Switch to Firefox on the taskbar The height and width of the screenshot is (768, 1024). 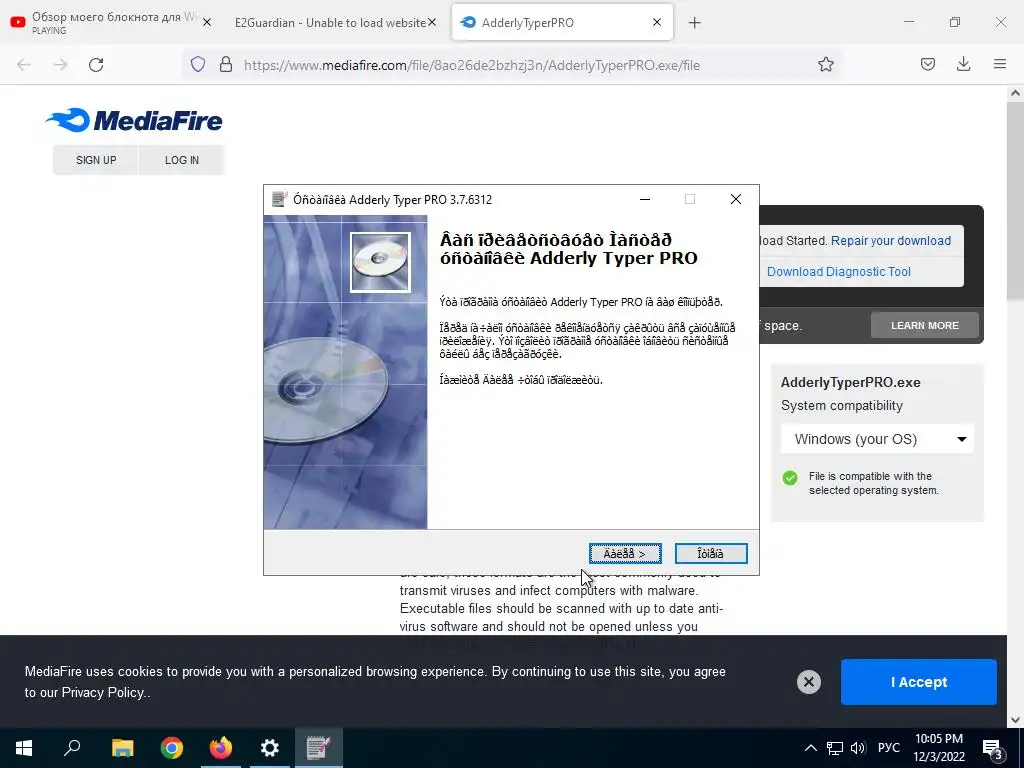tap(221, 748)
